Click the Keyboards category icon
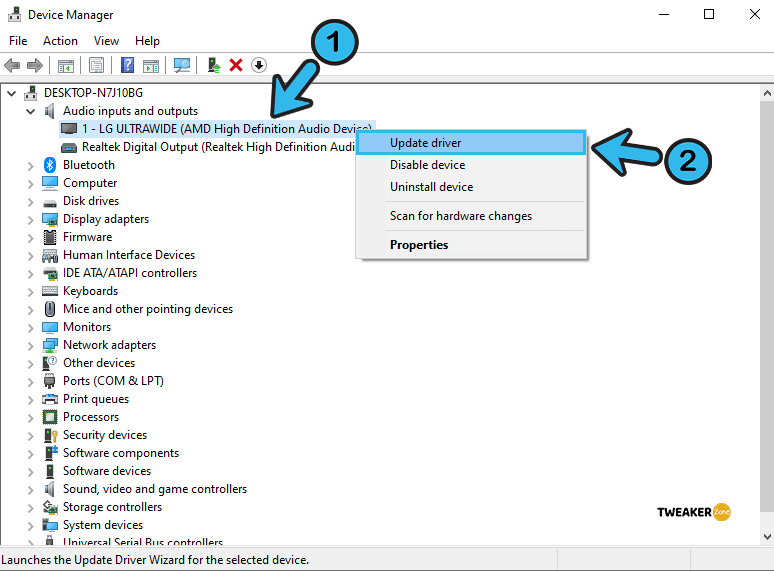Screen dimensions: 774x571 (50, 291)
